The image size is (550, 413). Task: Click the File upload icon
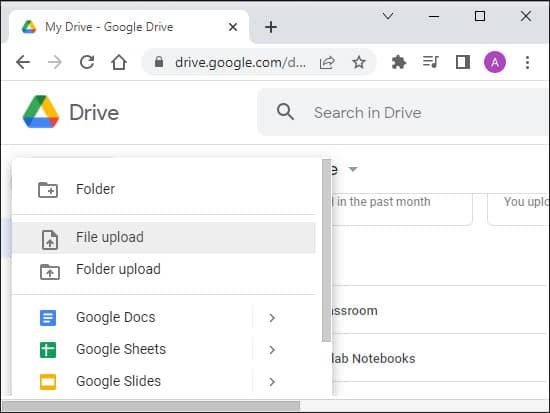coord(50,240)
